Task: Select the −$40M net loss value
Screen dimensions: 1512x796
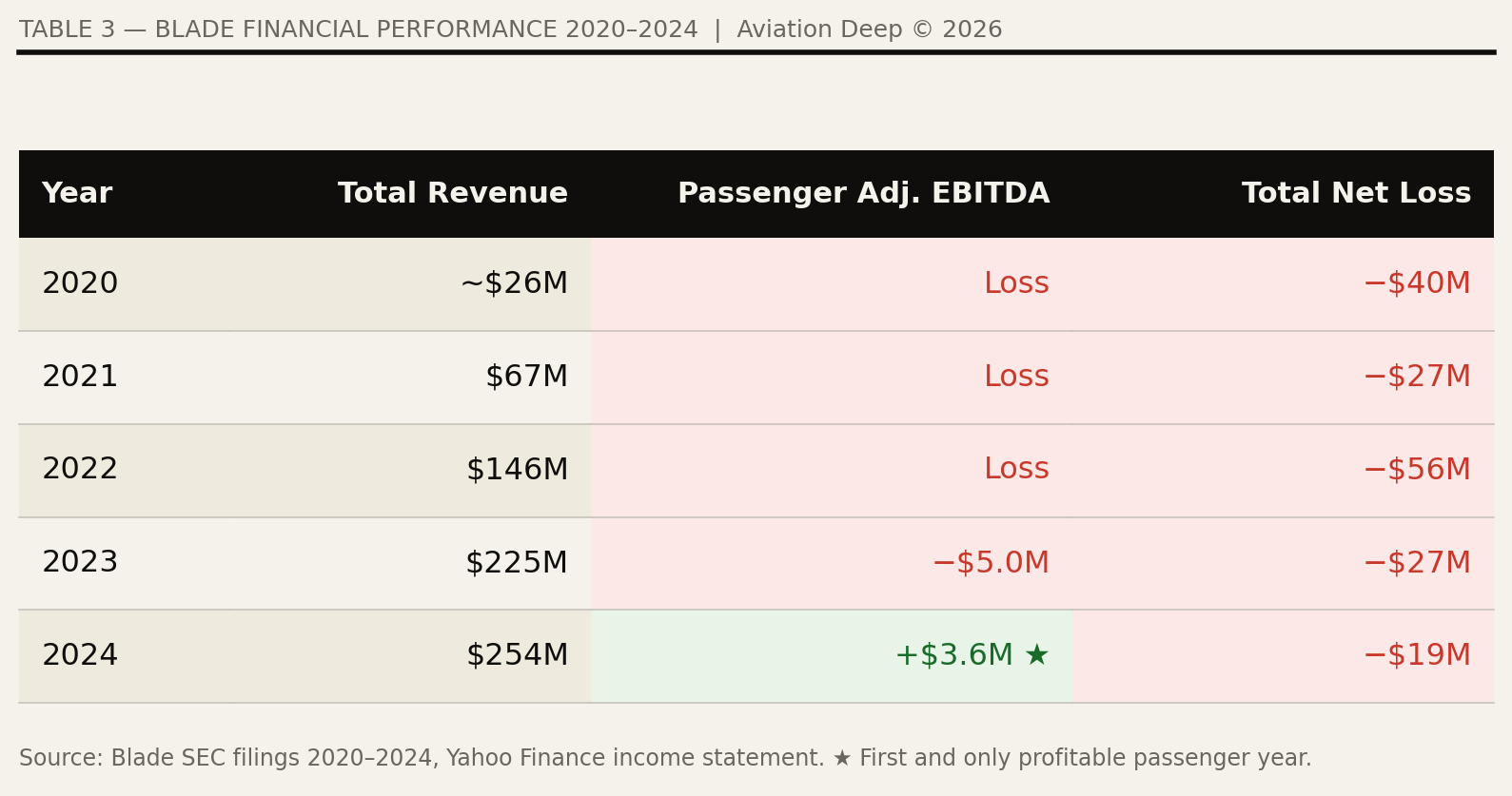Action: point(1417,284)
